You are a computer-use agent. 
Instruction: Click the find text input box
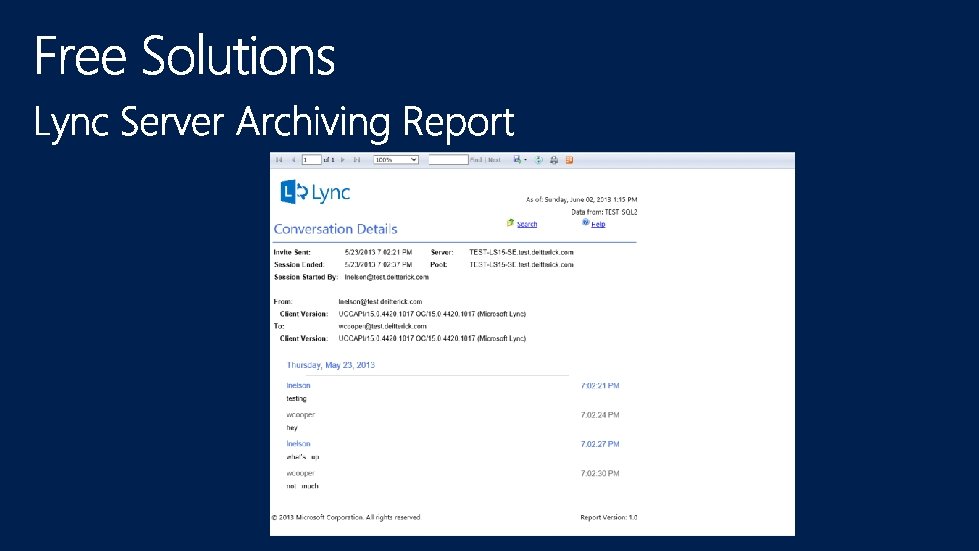pos(448,160)
